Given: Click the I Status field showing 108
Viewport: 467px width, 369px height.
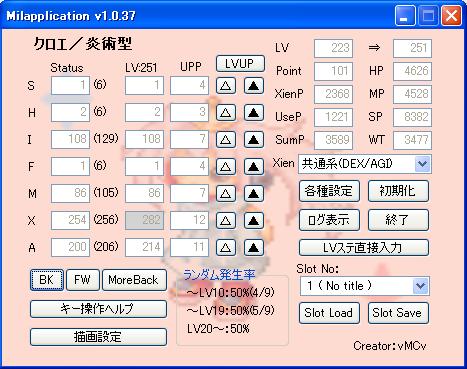Looking at the screenshot, I should pos(70,139).
